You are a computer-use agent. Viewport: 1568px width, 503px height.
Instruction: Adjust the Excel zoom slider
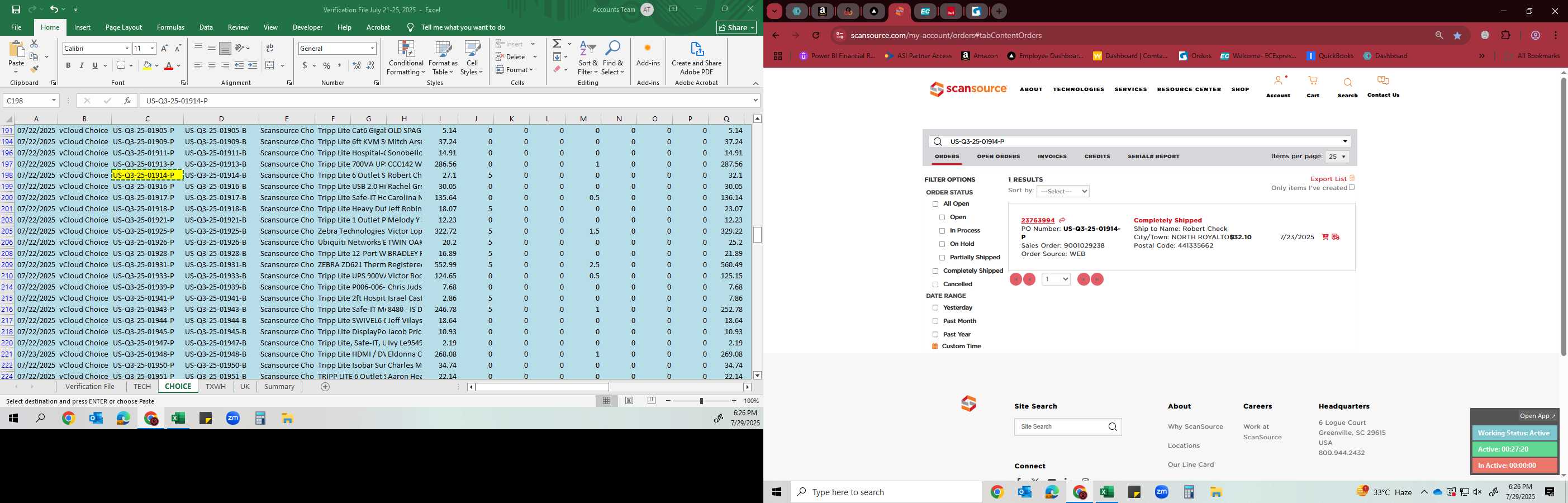tap(701, 401)
